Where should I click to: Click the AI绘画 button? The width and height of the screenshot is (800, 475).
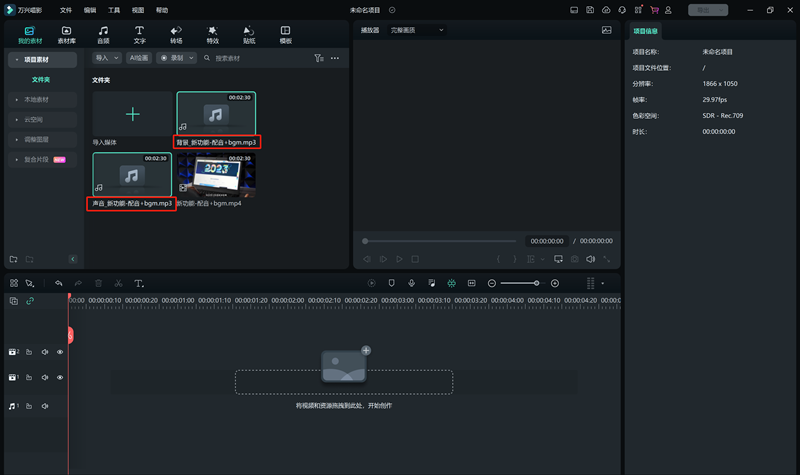click(x=139, y=58)
